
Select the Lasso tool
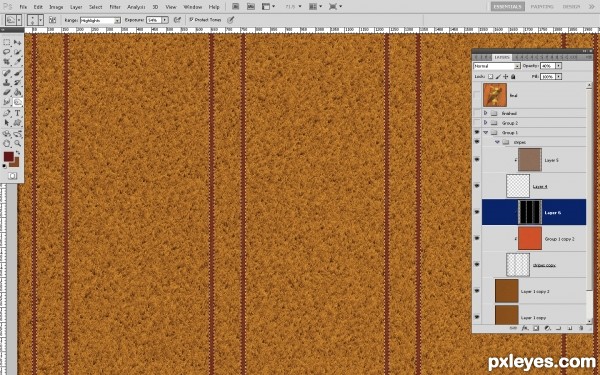tap(7, 52)
